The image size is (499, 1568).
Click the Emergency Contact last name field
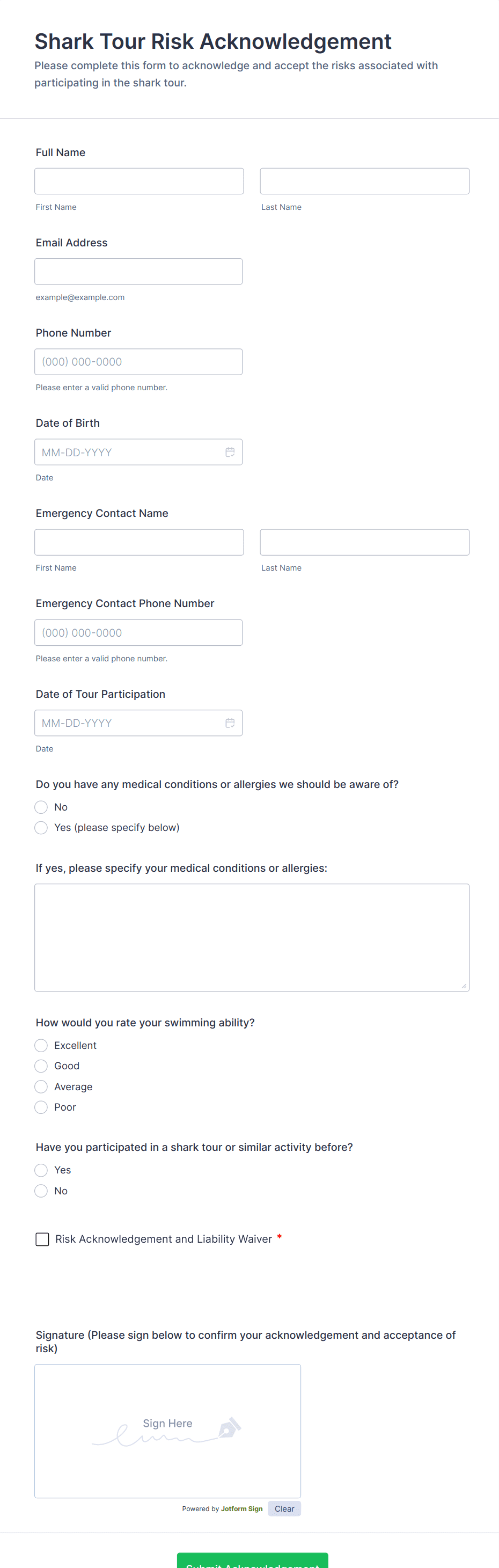(x=364, y=542)
